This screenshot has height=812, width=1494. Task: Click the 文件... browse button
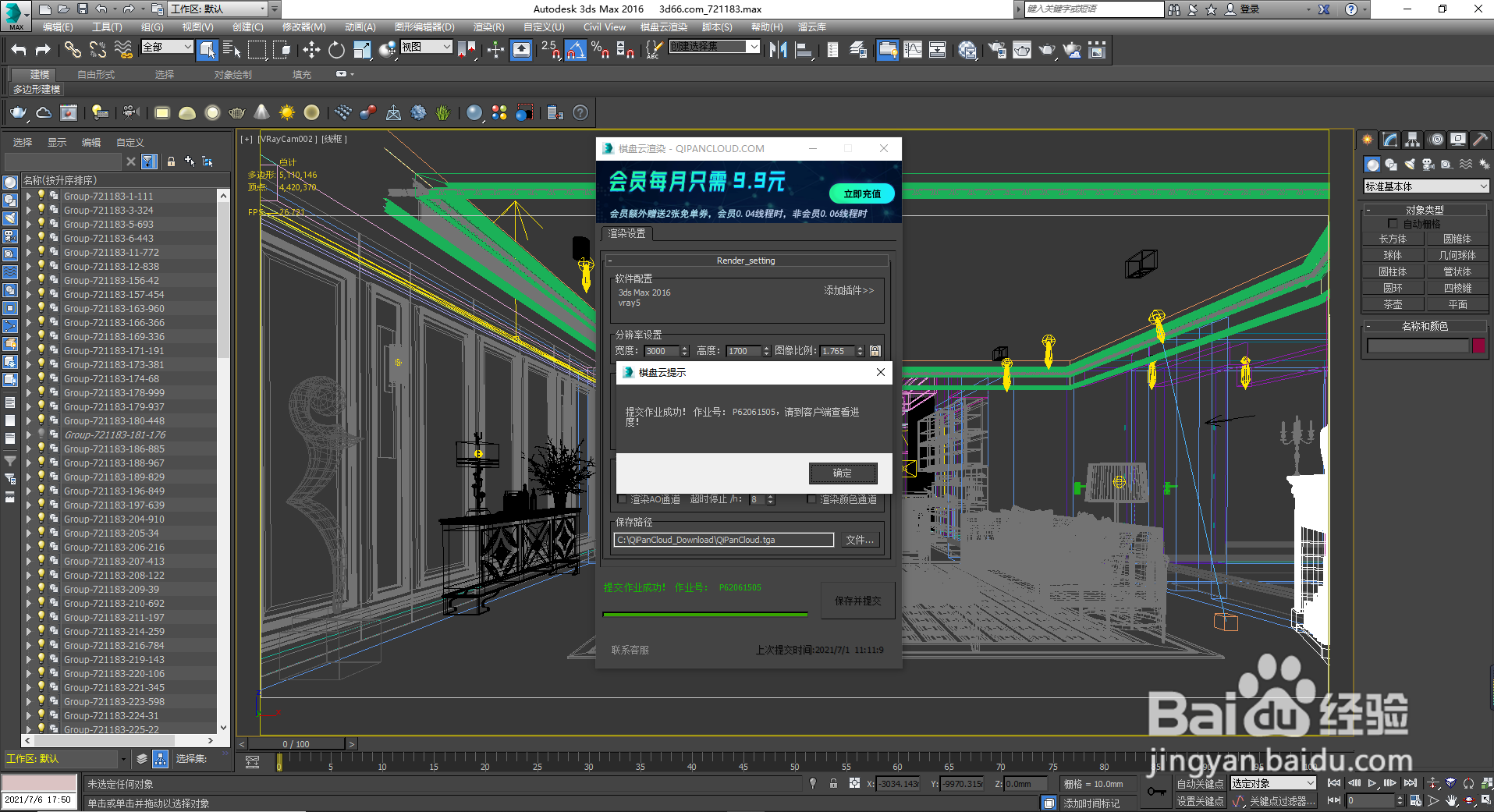(x=860, y=540)
